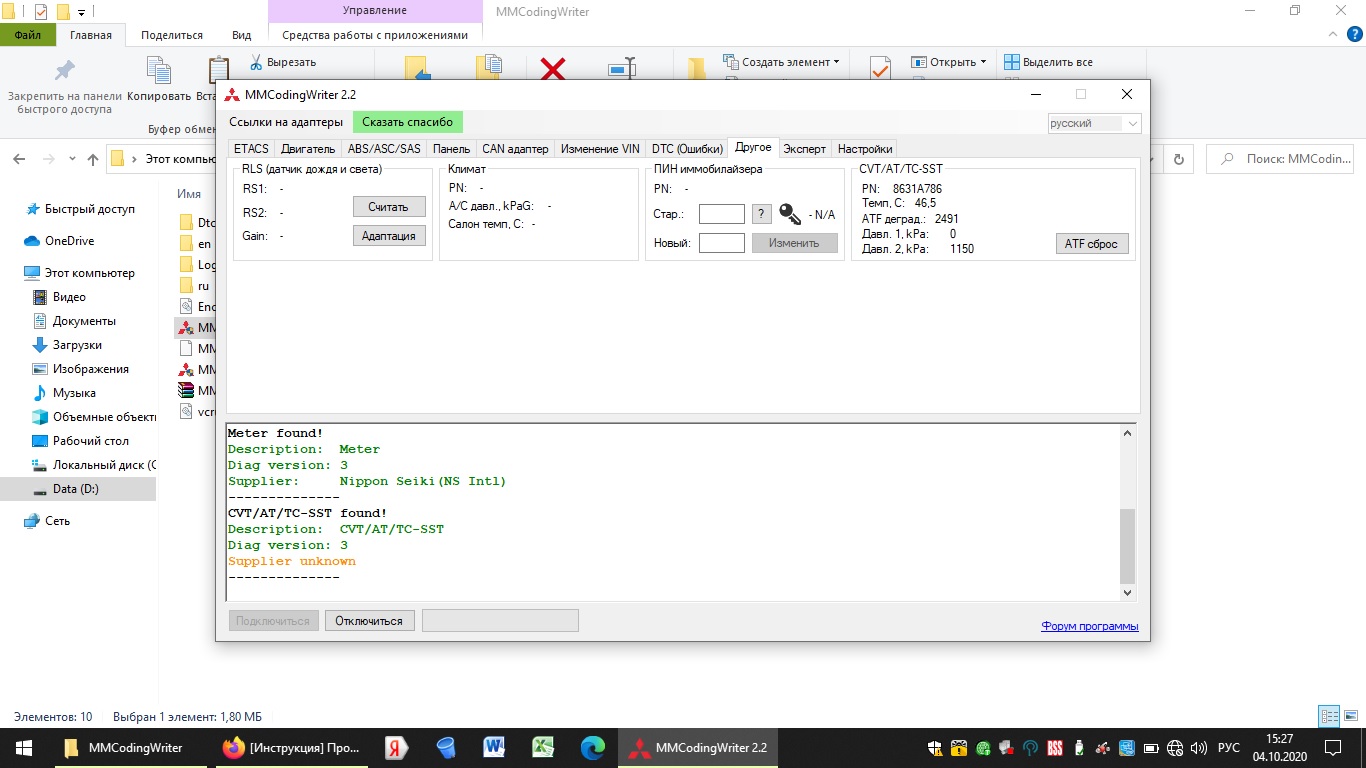Open the 'Ссылки на адаптеры' menu
The width and height of the screenshot is (1366, 768).
pyautogui.click(x=286, y=122)
